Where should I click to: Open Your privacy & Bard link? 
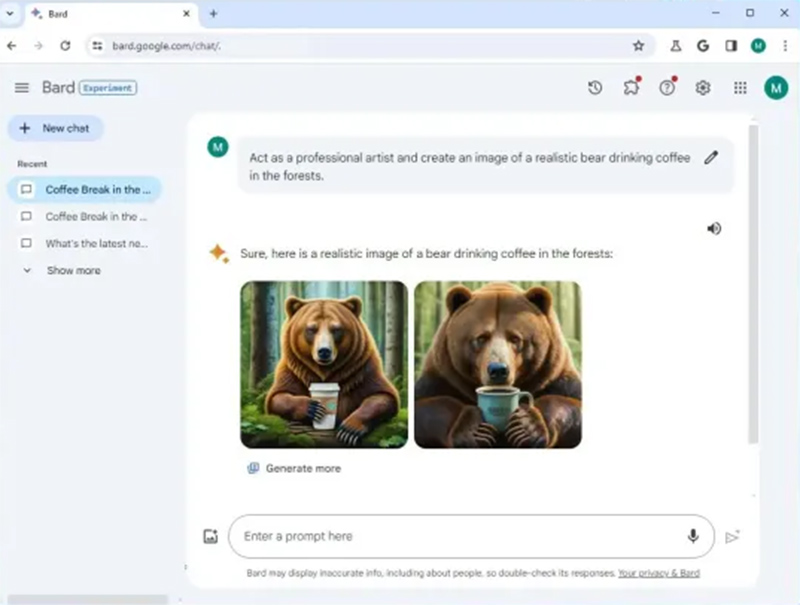[659, 573]
